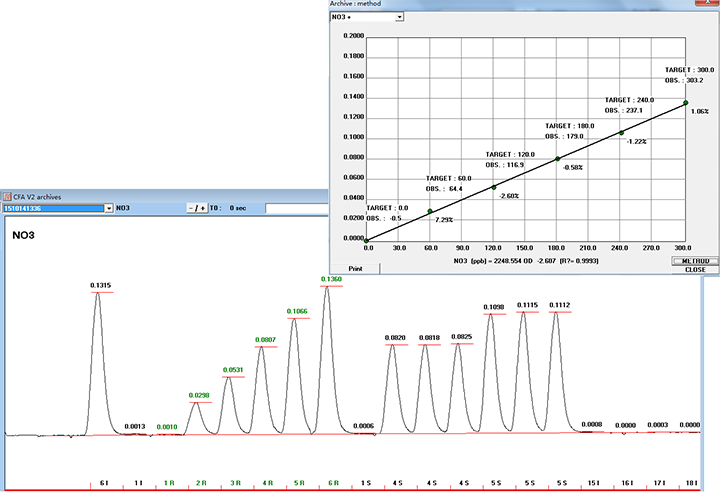Screen dimensions: 720x492
Task: Click the CLOSE button in method window
Action: pos(695,269)
